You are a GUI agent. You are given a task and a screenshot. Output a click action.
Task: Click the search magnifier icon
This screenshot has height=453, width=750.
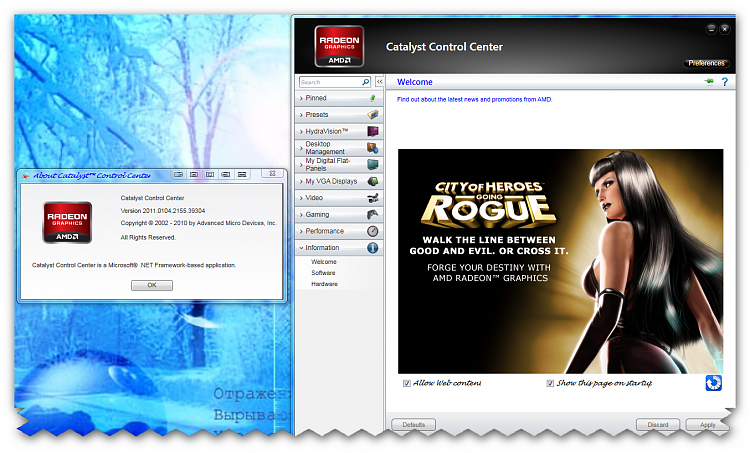pyautogui.click(x=365, y=82)
